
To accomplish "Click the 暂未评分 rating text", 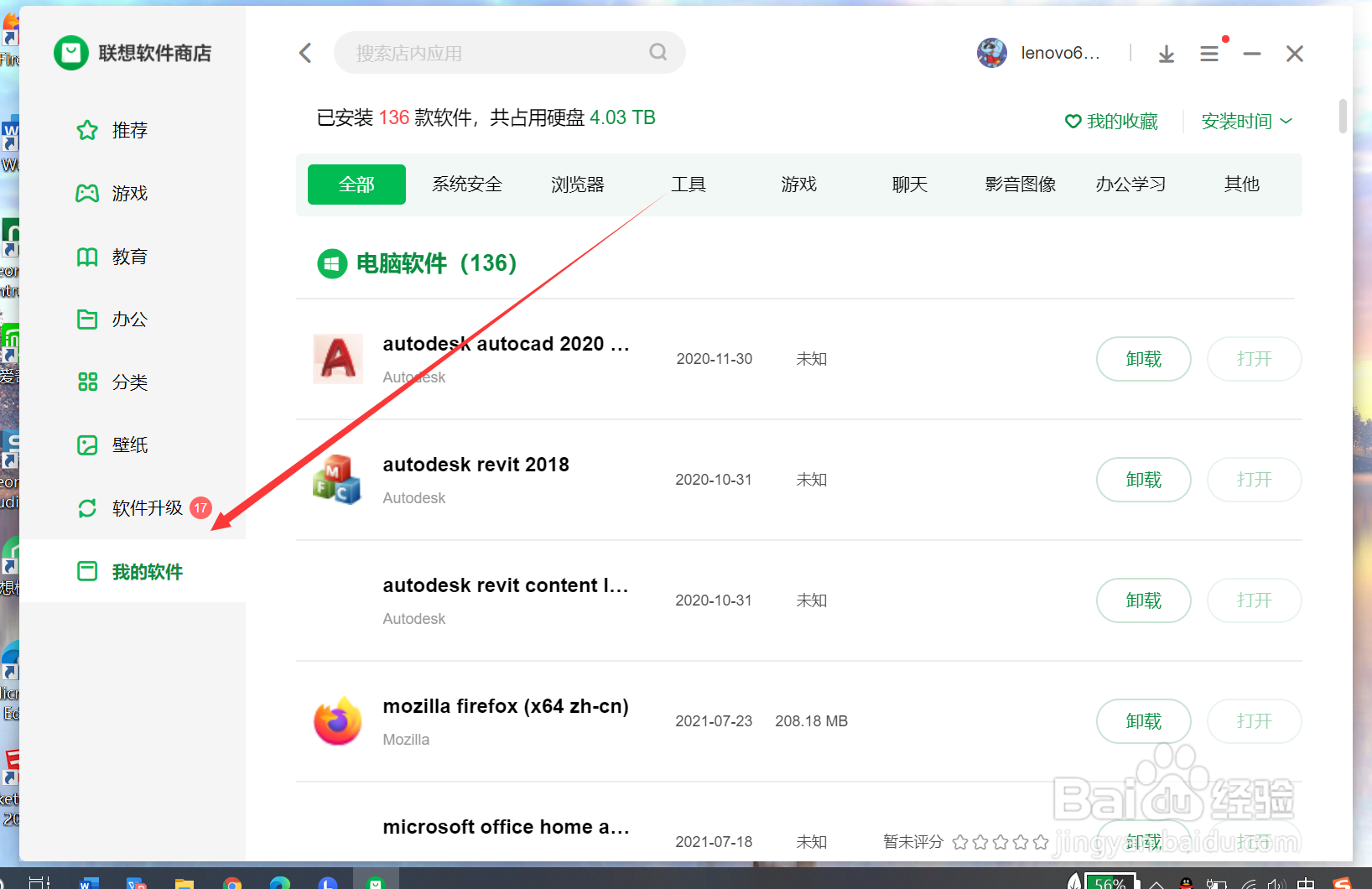I will pyautogui.click(x=913, y=841).
